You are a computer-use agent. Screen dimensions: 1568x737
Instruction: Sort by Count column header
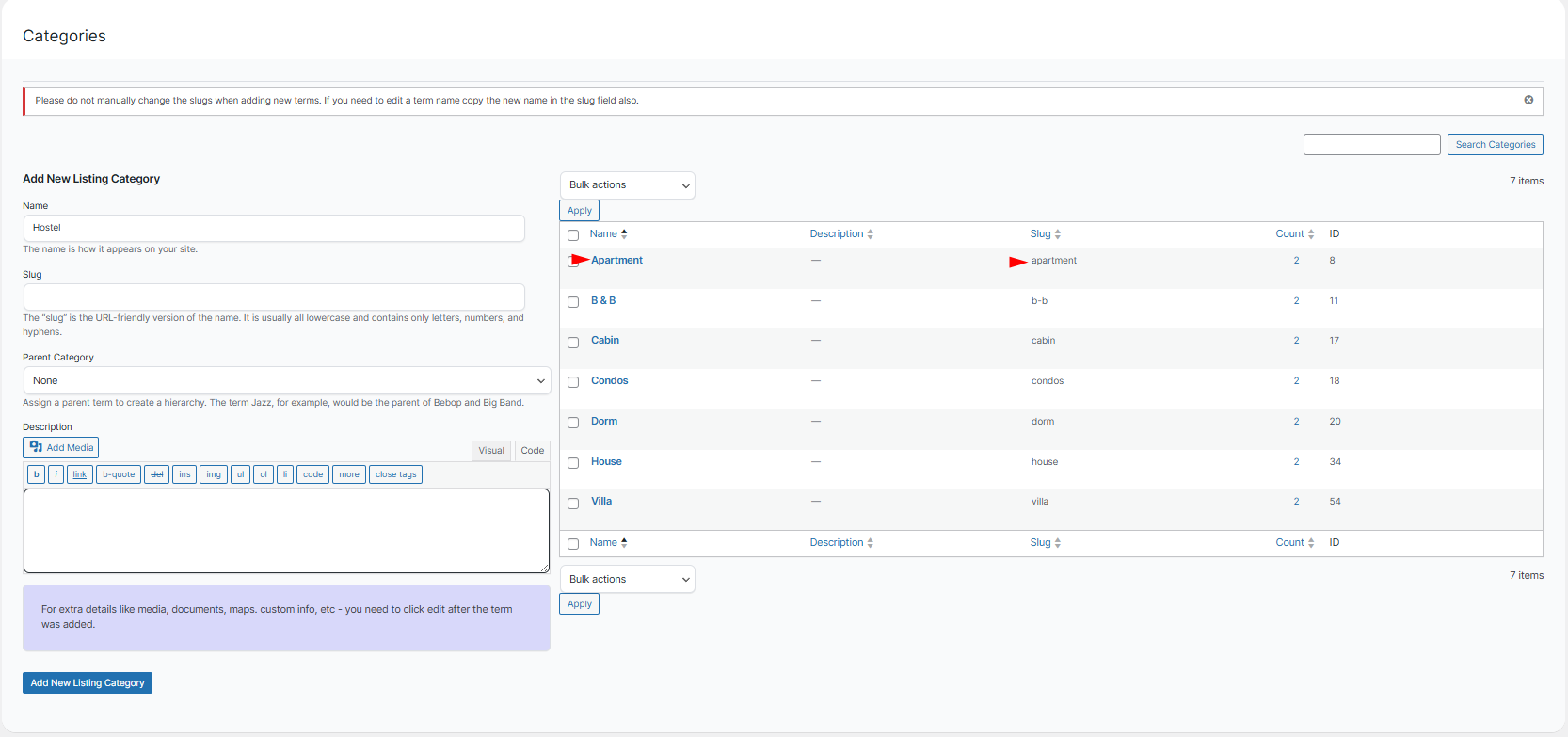pyautogui.click(x=1290, y=234)
